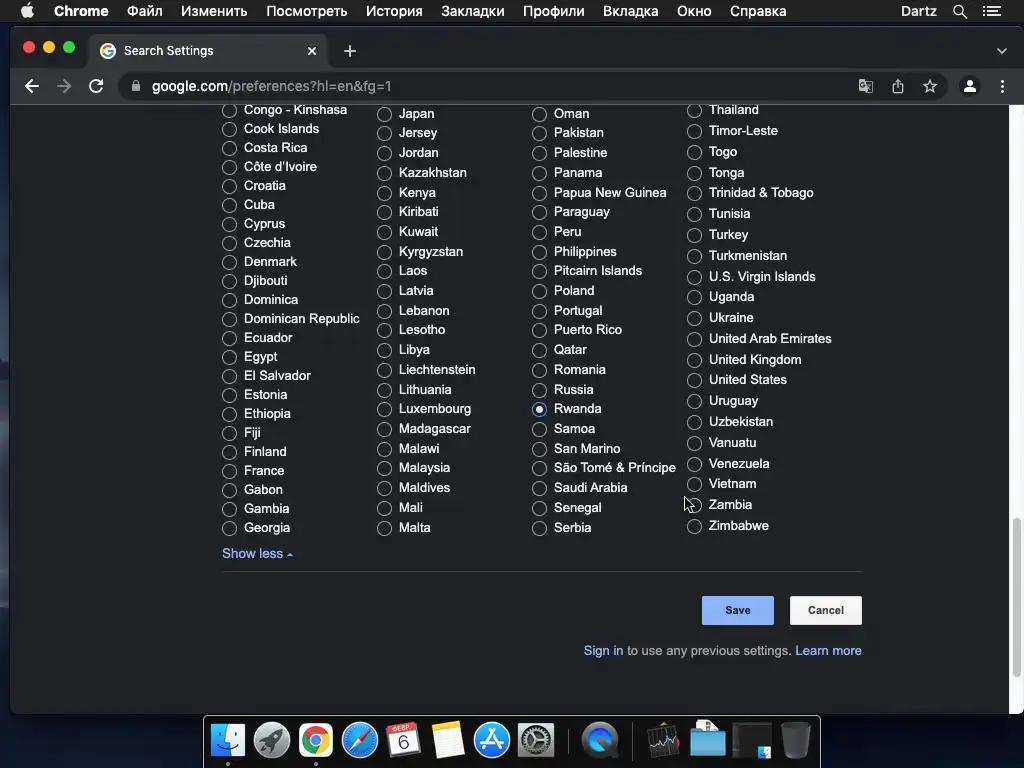Open the Изменить menu
Image resolution: width=1024 pixels, height=768 pixels.
point(214,11)
